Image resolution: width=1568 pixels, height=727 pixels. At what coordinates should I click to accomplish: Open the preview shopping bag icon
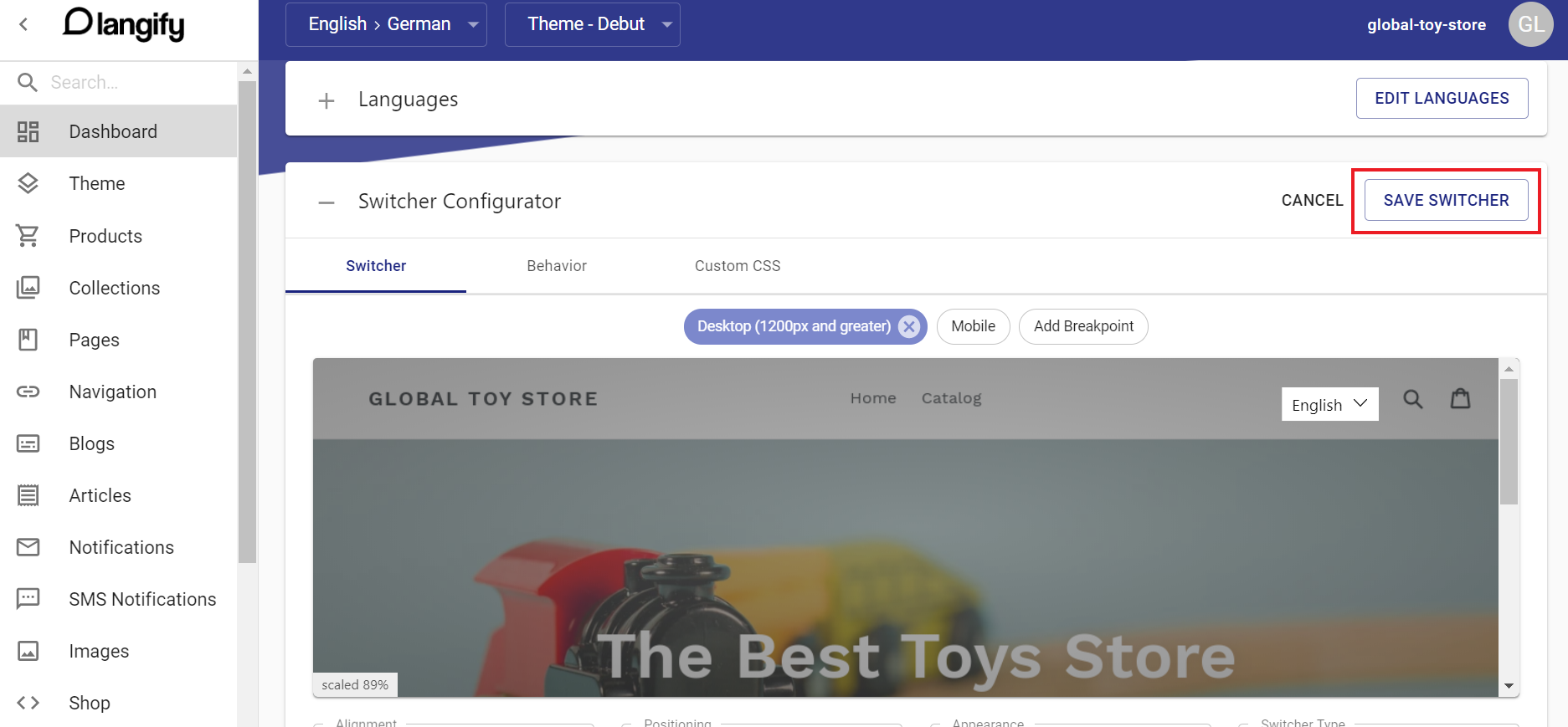1461,398
